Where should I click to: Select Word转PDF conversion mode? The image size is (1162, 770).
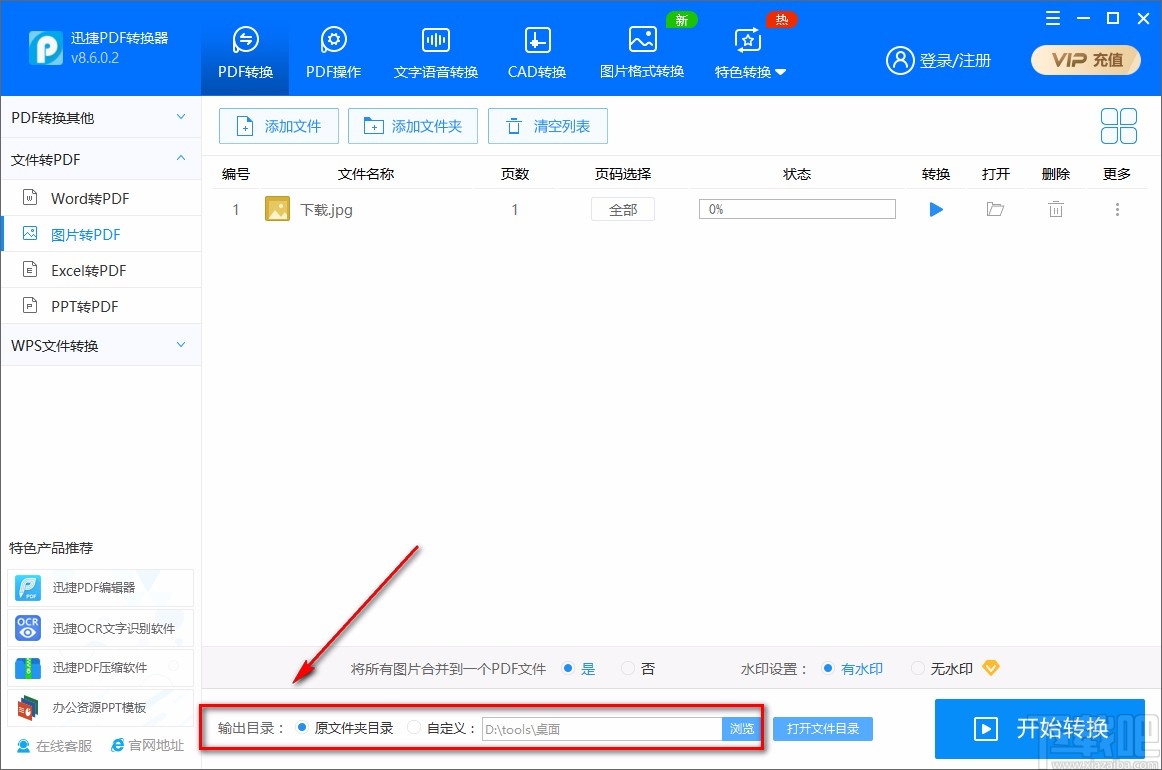88,198
